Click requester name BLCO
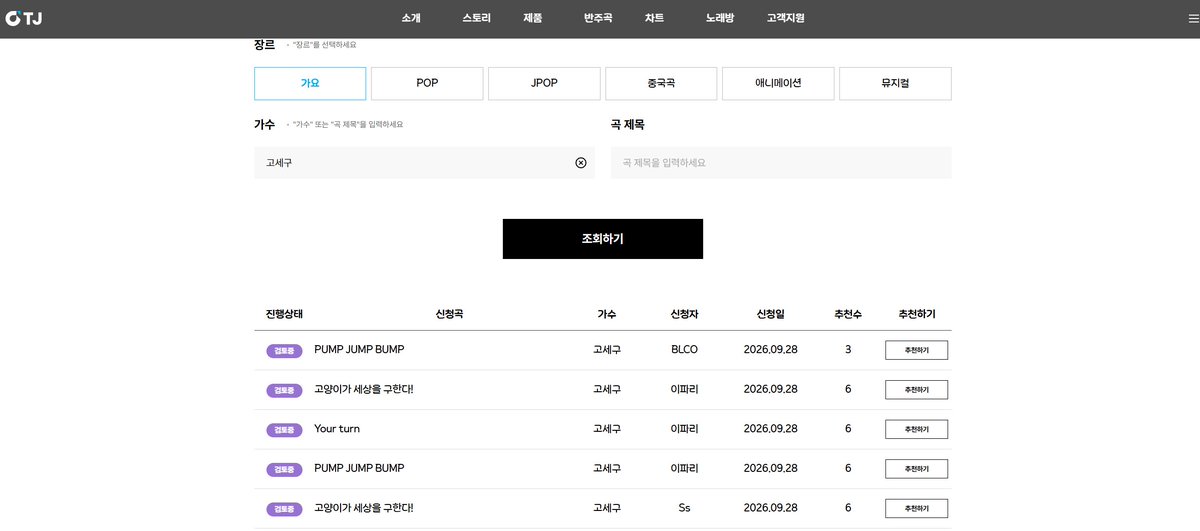Screen dimensions: 1200x531 (x=684, y=350)
